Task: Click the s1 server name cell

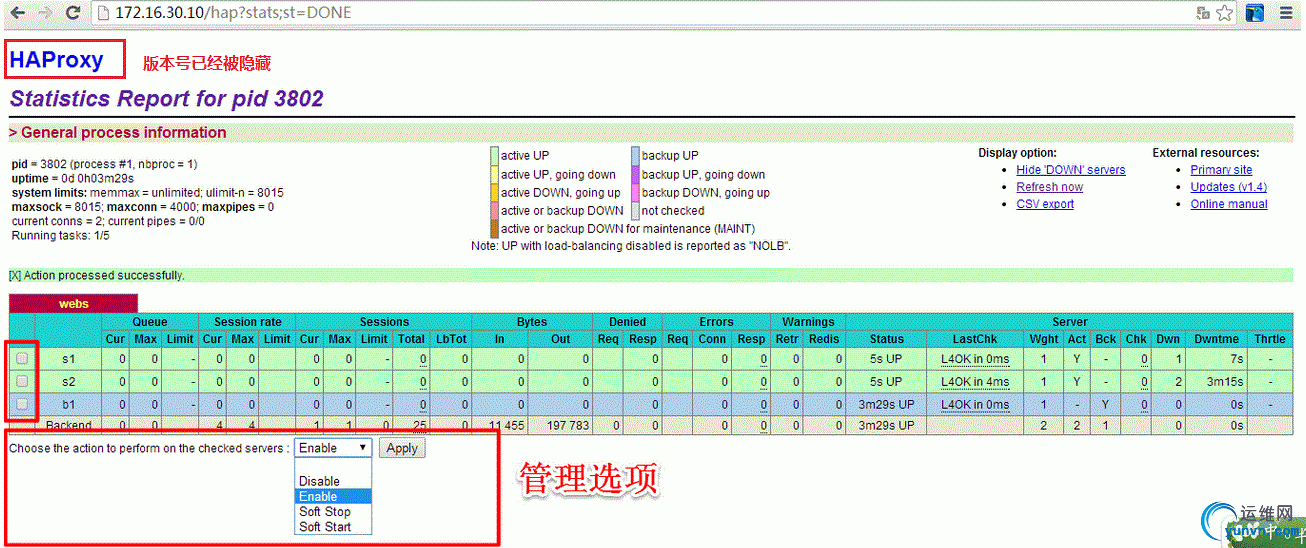Action: click(68, 358)
